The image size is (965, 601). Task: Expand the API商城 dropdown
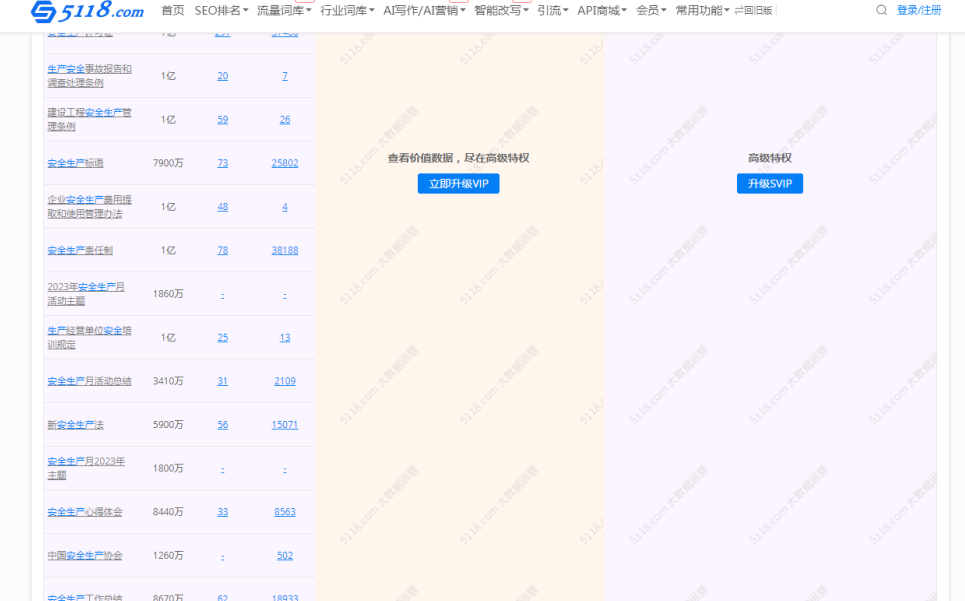pyautogui.click(x=602, y=11)
